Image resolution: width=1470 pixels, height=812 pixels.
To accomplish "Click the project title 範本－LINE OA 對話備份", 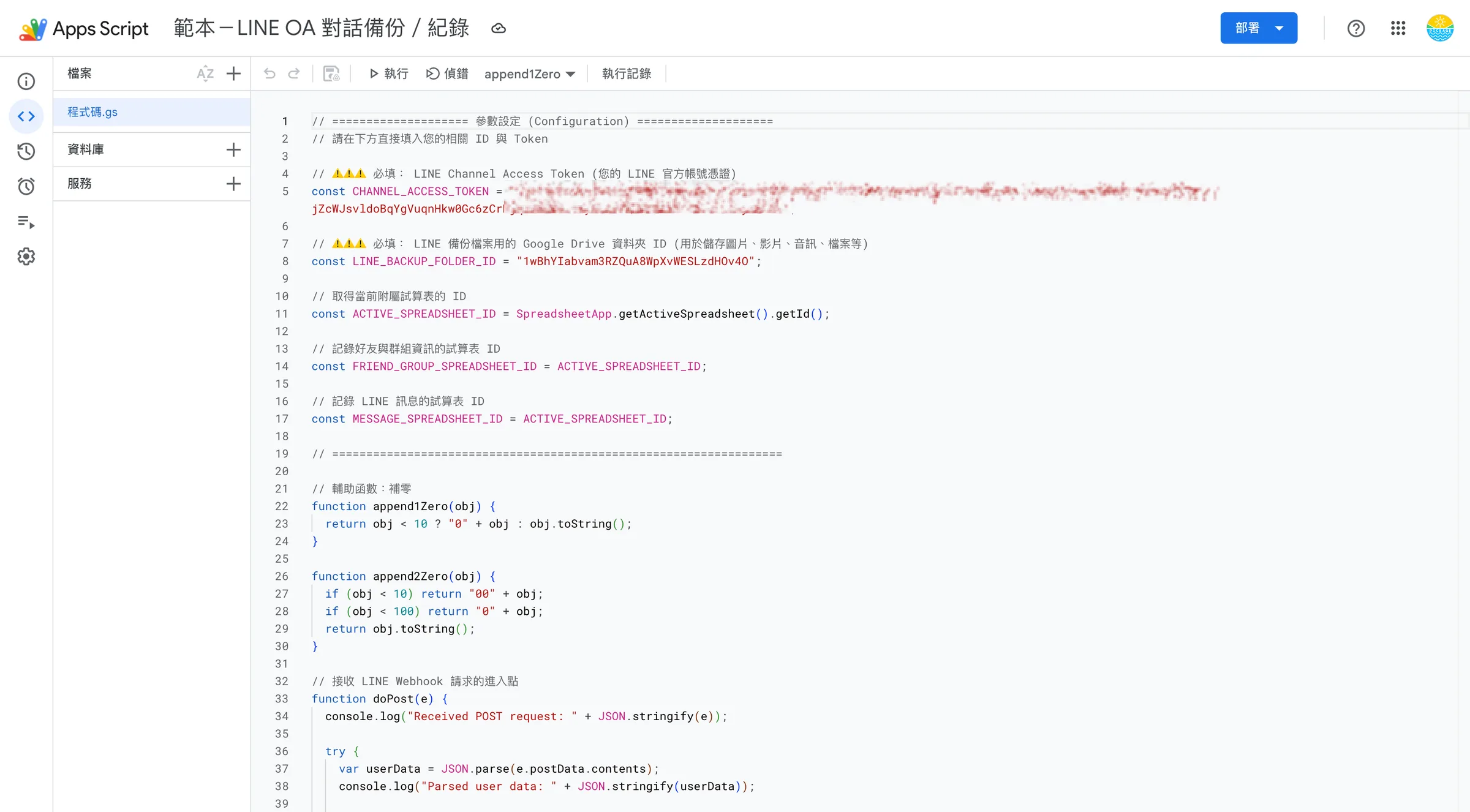I will (x=321, y=28).
